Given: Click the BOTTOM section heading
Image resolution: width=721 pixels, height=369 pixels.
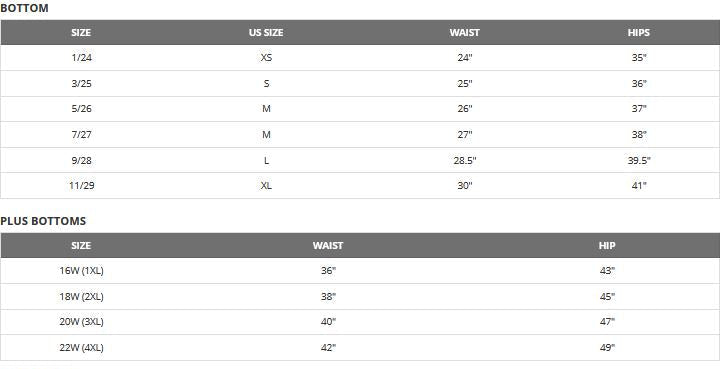Looking at the screenshot, I should tap(24, 8).
